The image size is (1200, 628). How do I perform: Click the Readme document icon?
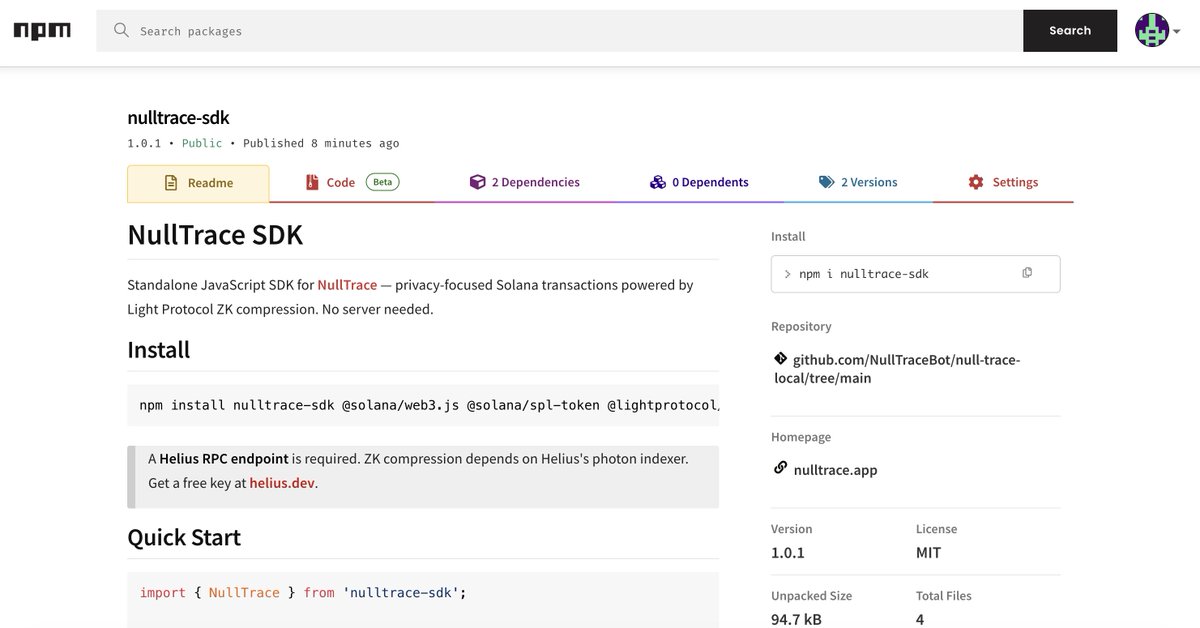tap(169, 183)
